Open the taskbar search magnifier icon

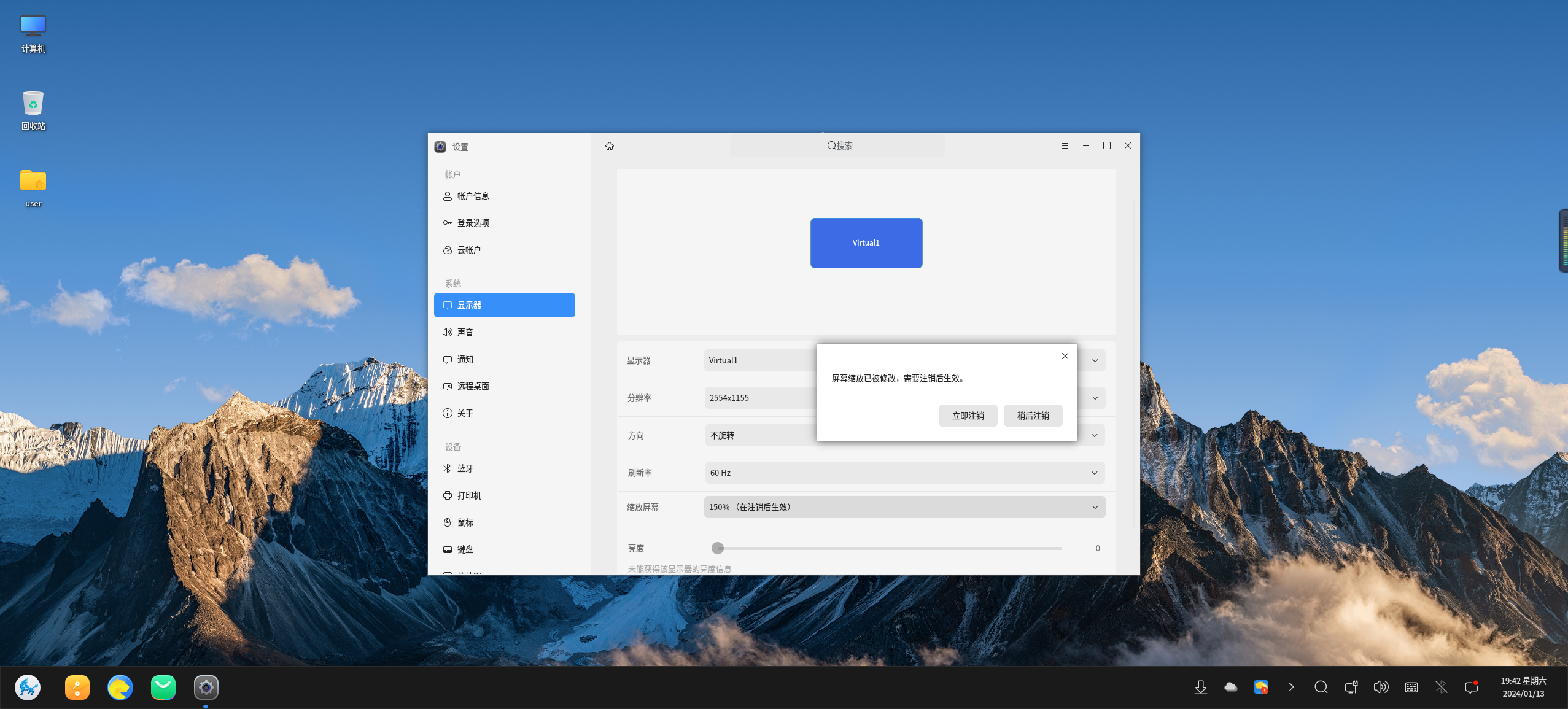1321,687
